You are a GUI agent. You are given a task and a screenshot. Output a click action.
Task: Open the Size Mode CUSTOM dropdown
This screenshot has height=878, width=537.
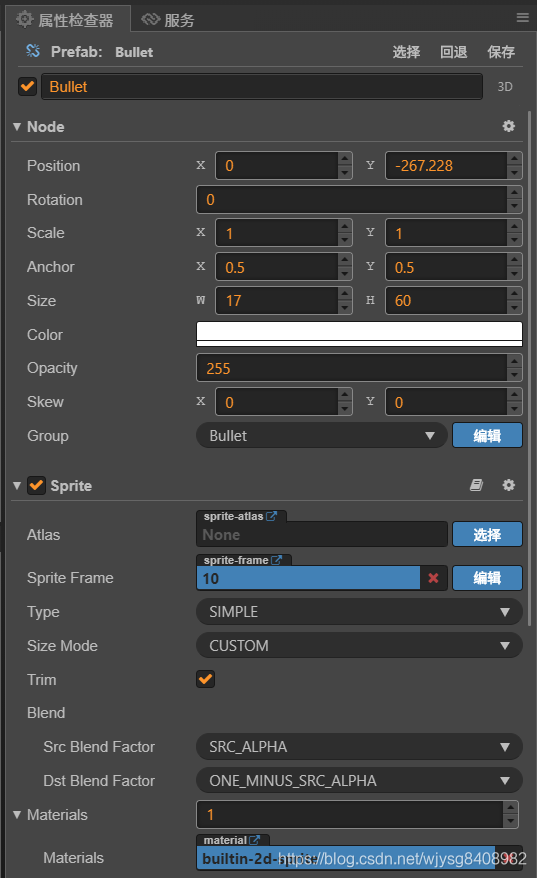(x=359, y=646)
